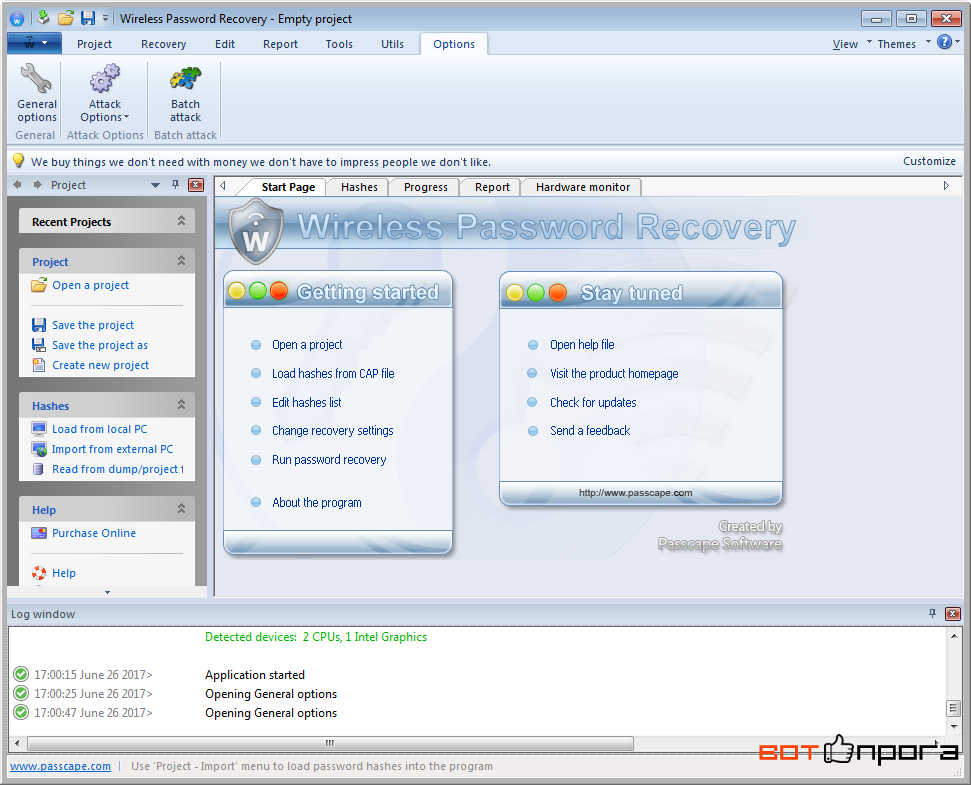Open the Project panel dropdown arrow
971x785 pixels.
(155, 185)
